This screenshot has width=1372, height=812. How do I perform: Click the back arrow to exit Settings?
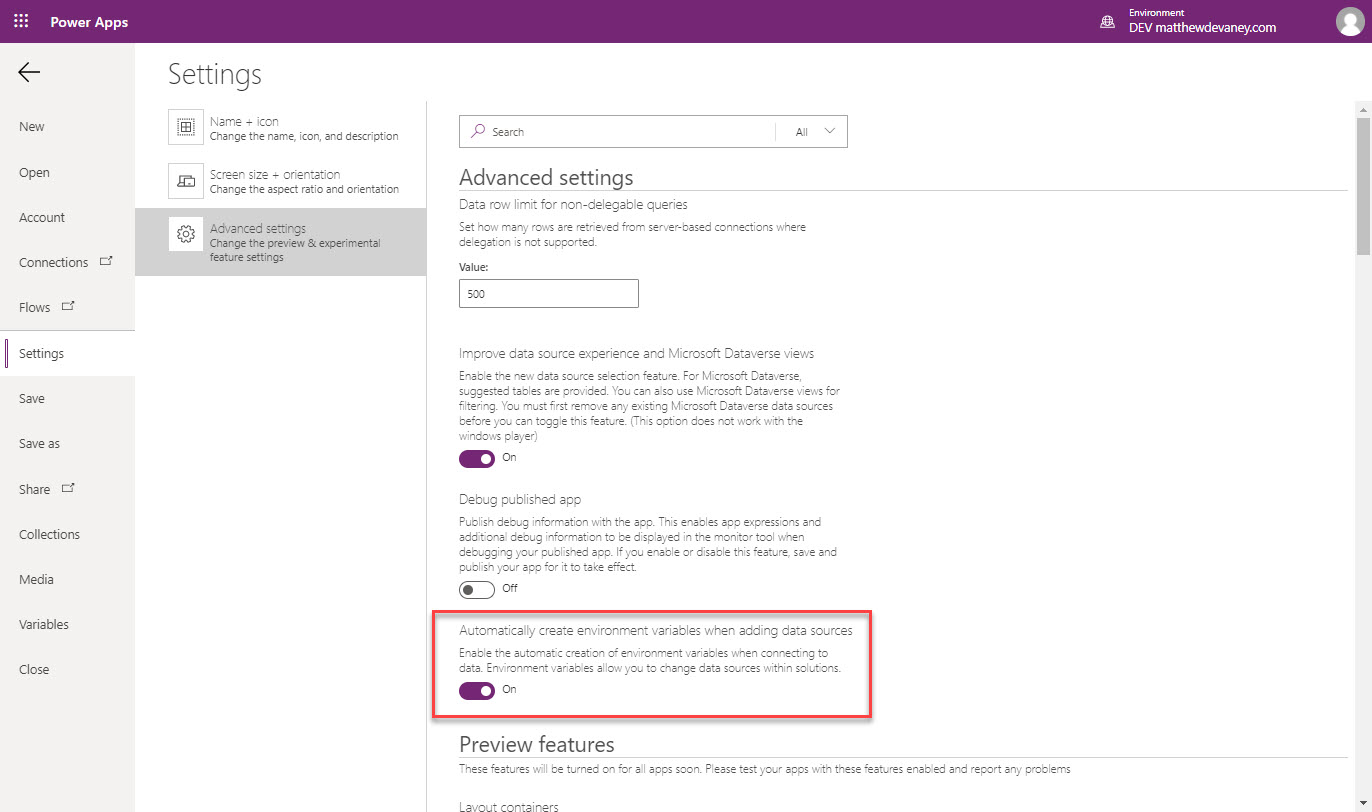(x=28, y=72)
